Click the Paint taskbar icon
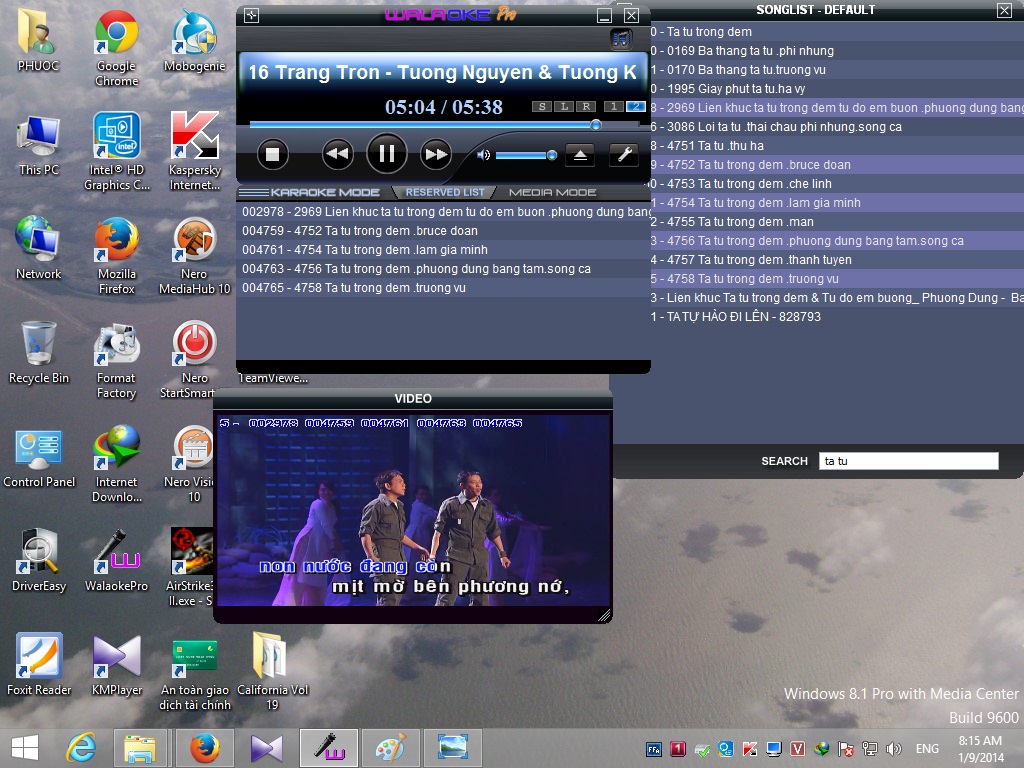The height and width of the screenshot is (768, 1024). (391, 748)
